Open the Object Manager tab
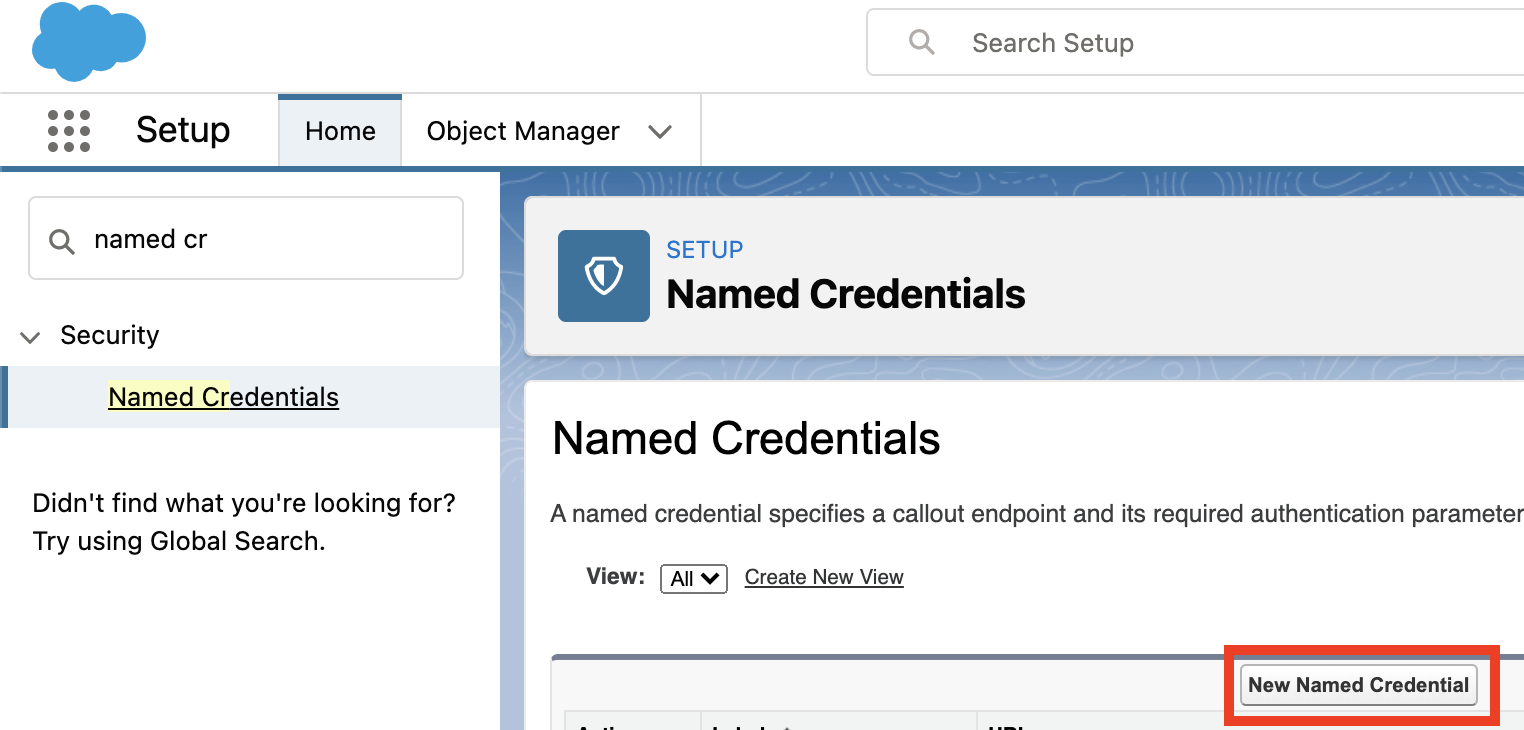 523,131
